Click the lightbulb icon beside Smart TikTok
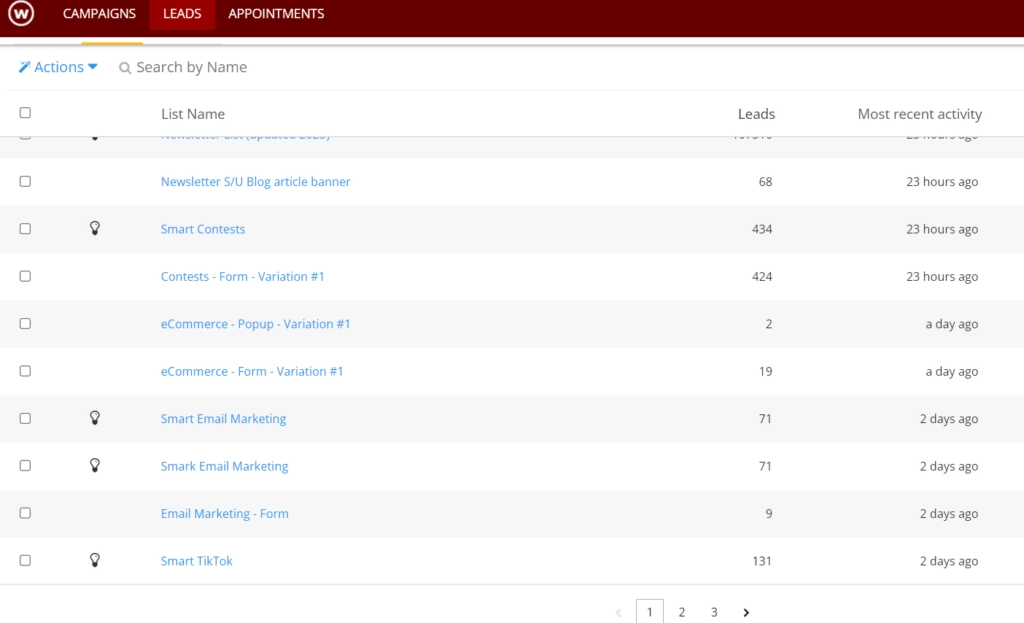The image size is (1024, 623). tap(95, 560)
